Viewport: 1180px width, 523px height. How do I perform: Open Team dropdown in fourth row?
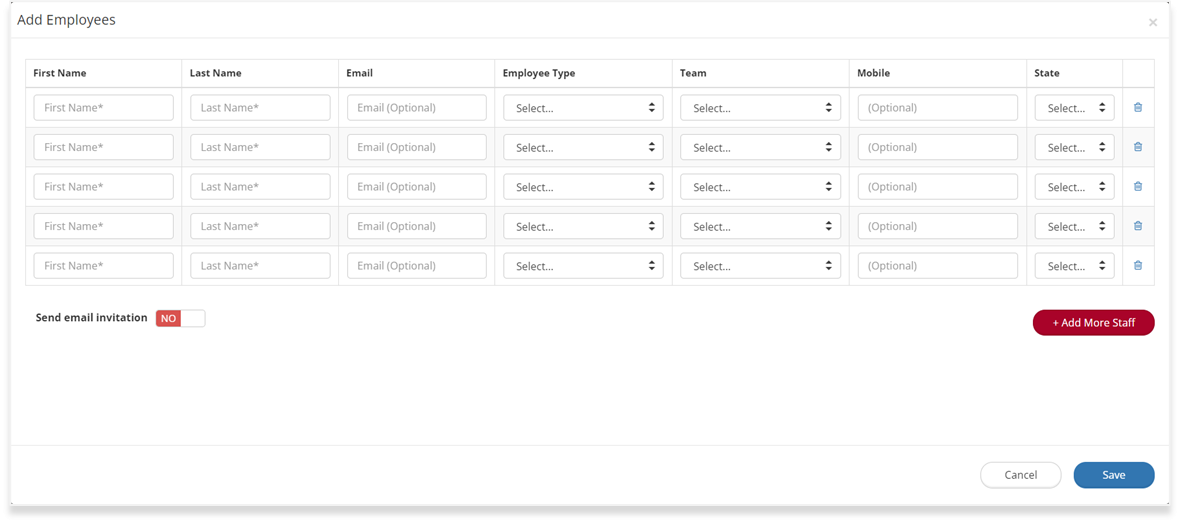click(761, 226)
